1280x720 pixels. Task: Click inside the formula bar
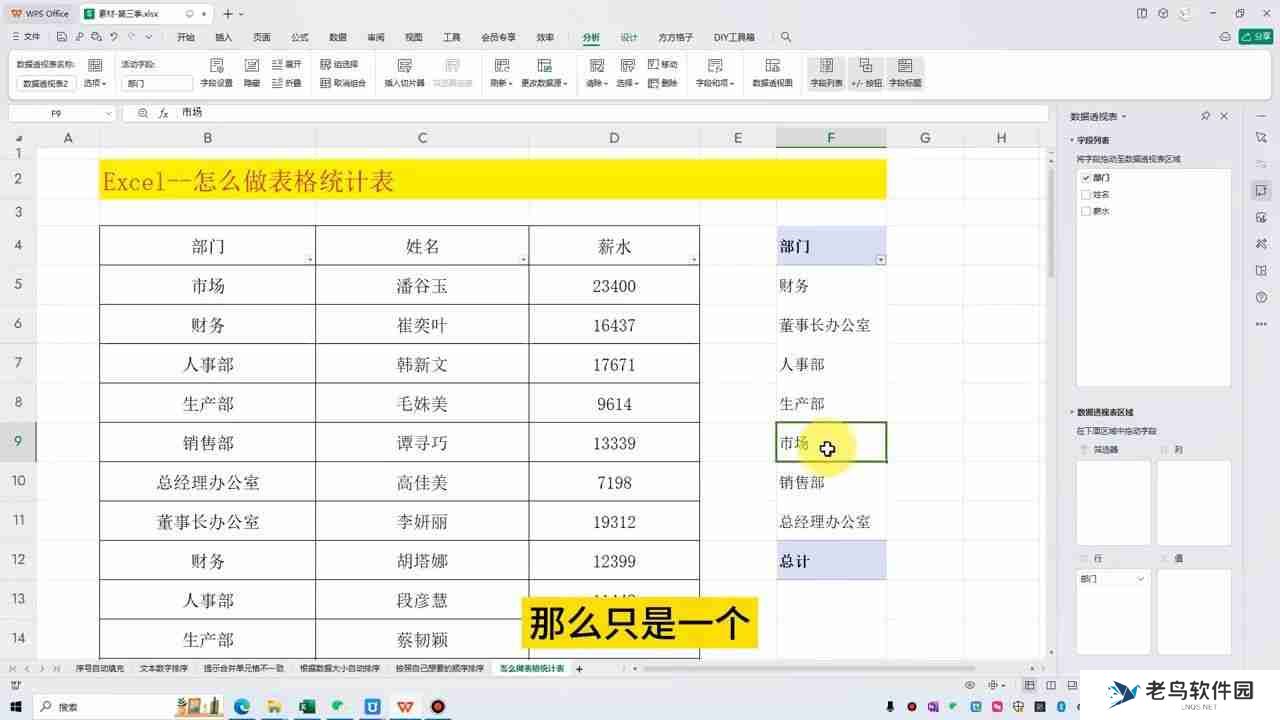point(400,113)
